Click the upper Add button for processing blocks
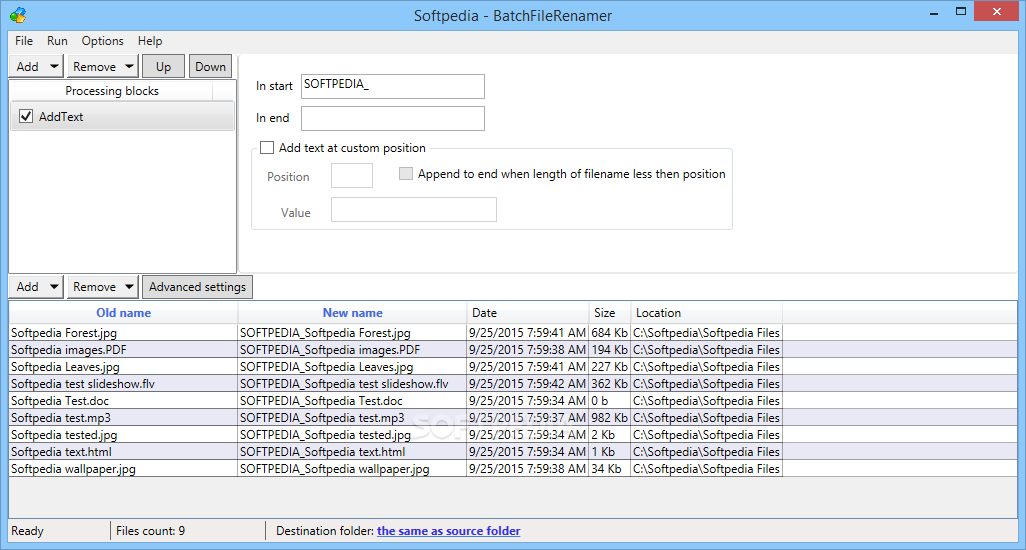1026x550 pixels. tap(27, 67)
